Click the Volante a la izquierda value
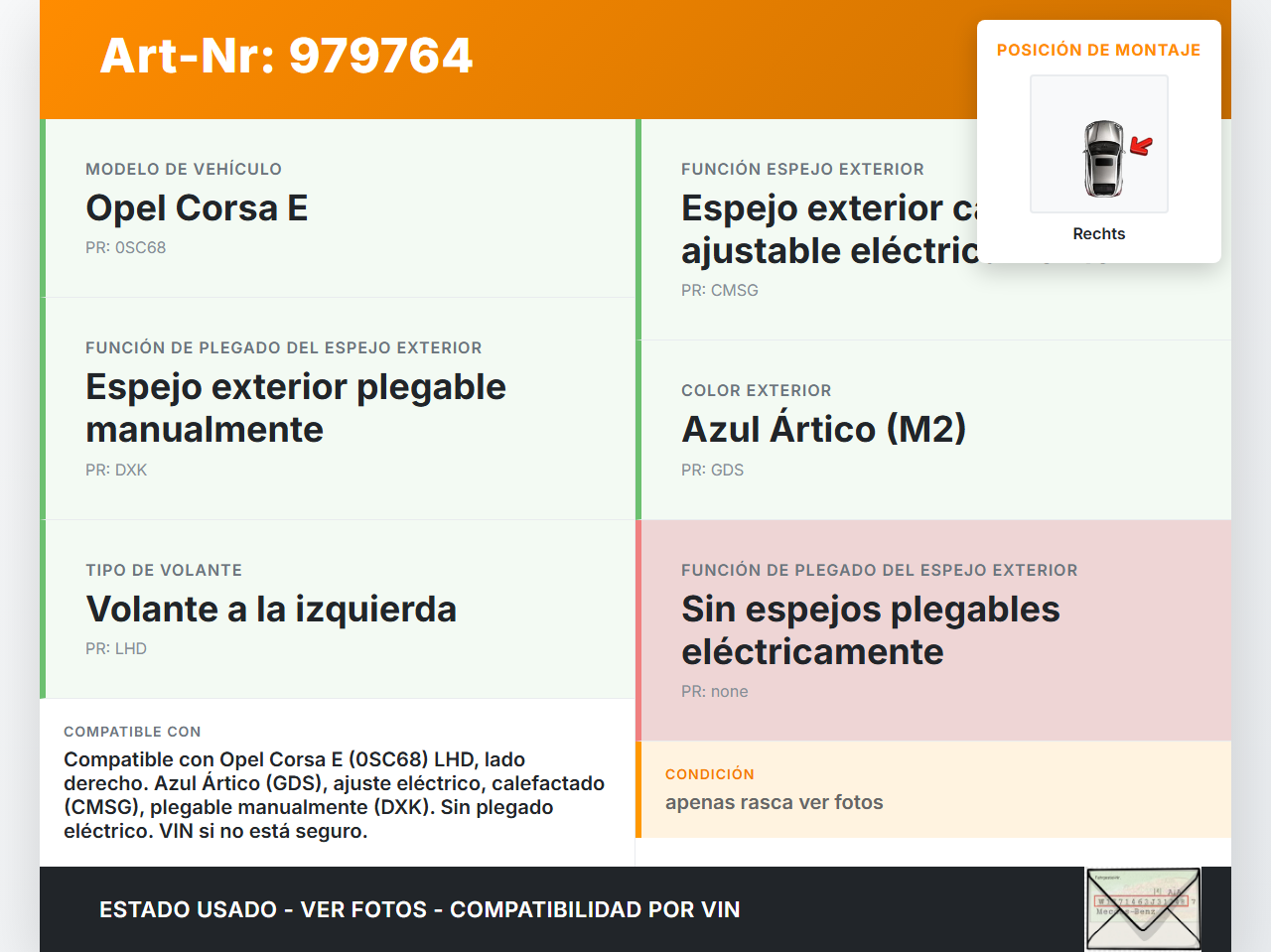Image resolution: width=1271 pixels, height=952 pixels. pos(271,610)
